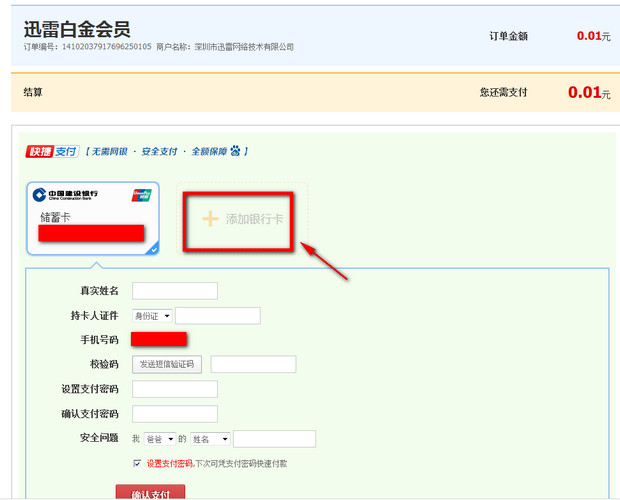The image size is (620, 500).
Task: Click the plus icon to add card
Action: coord(210,219)
